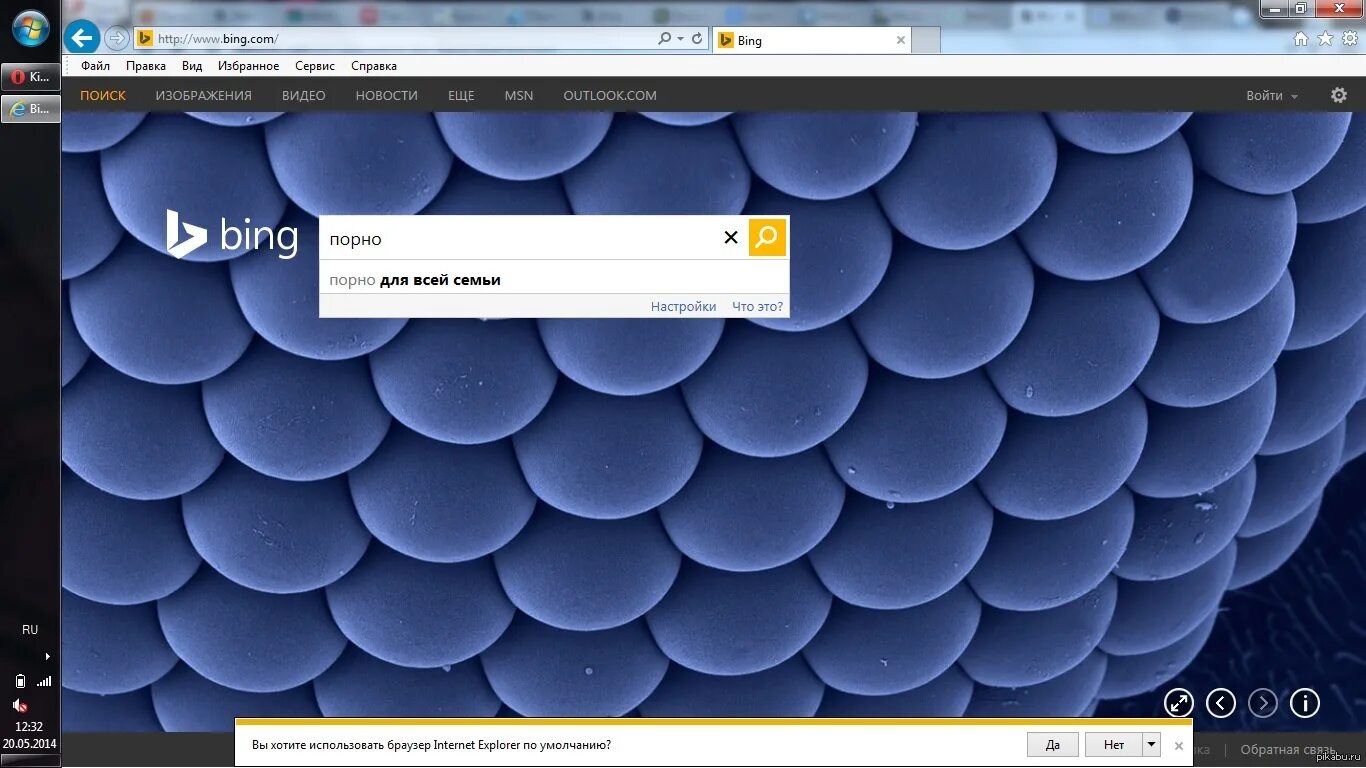
Task: Switch to the Opera taskbar button
Action: (30, 77)
